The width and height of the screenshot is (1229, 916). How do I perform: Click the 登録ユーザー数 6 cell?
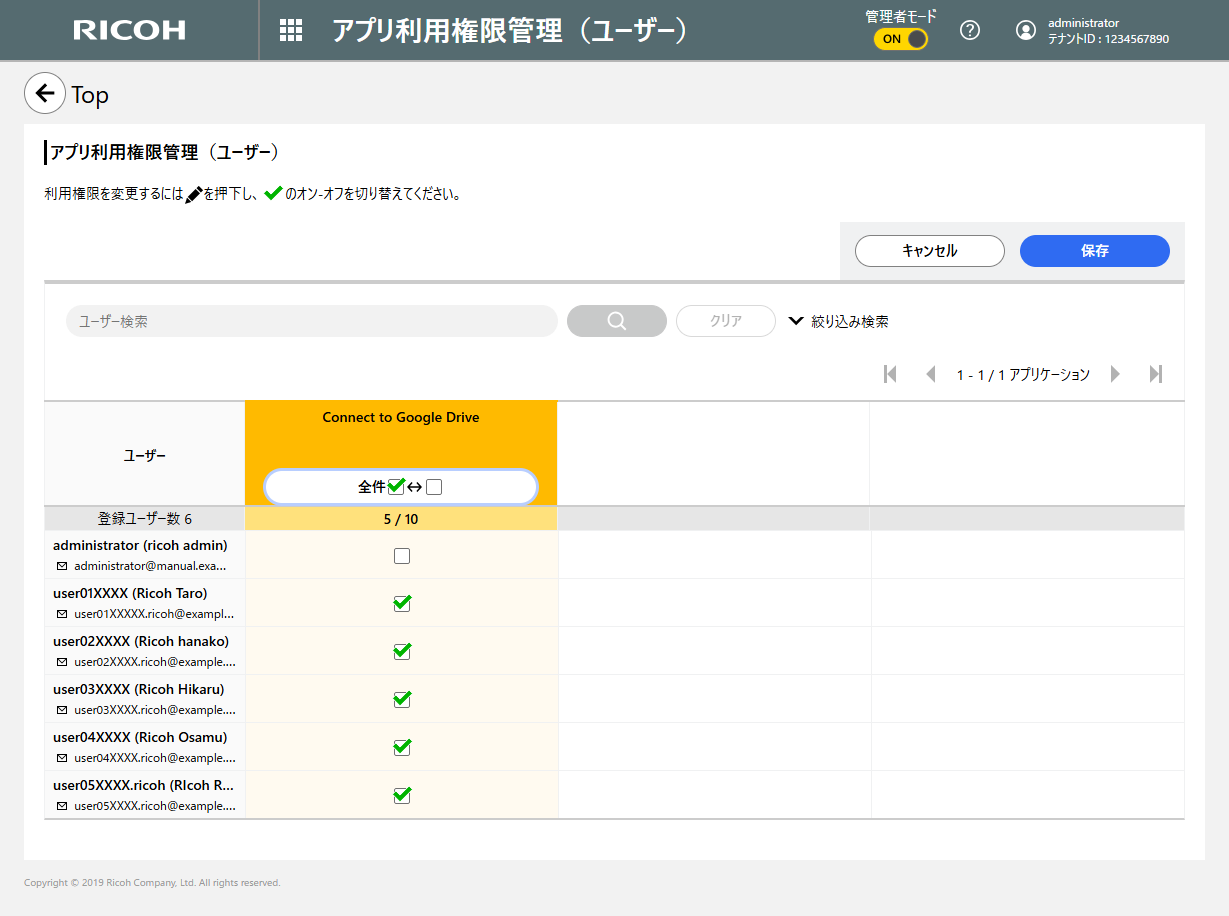145,519
